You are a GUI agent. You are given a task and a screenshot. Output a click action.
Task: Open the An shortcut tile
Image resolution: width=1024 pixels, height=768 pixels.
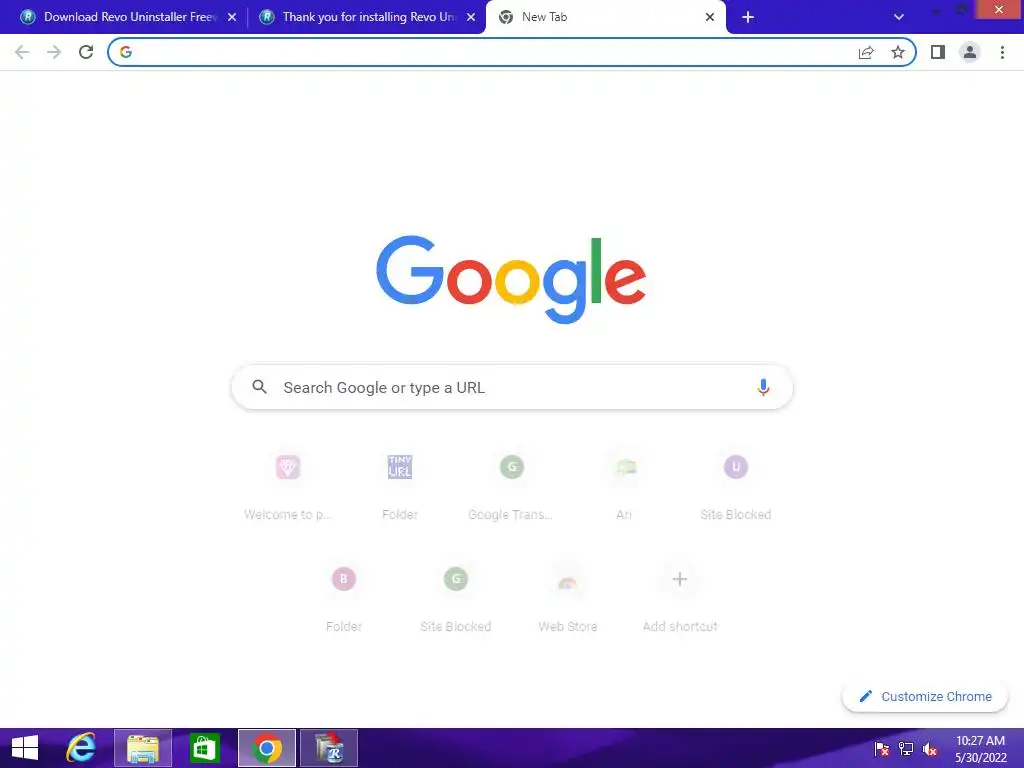coord(624,487)
